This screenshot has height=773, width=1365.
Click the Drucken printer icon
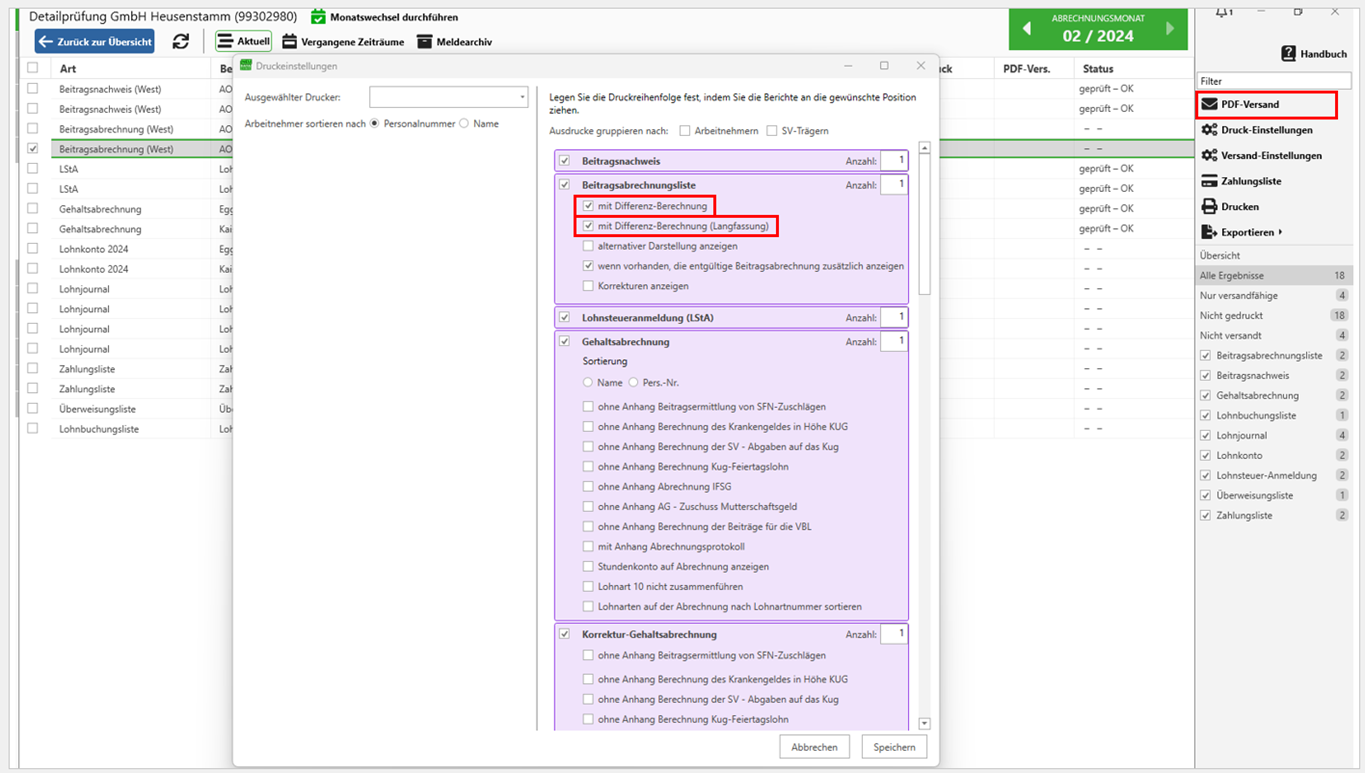[1210, 207]
